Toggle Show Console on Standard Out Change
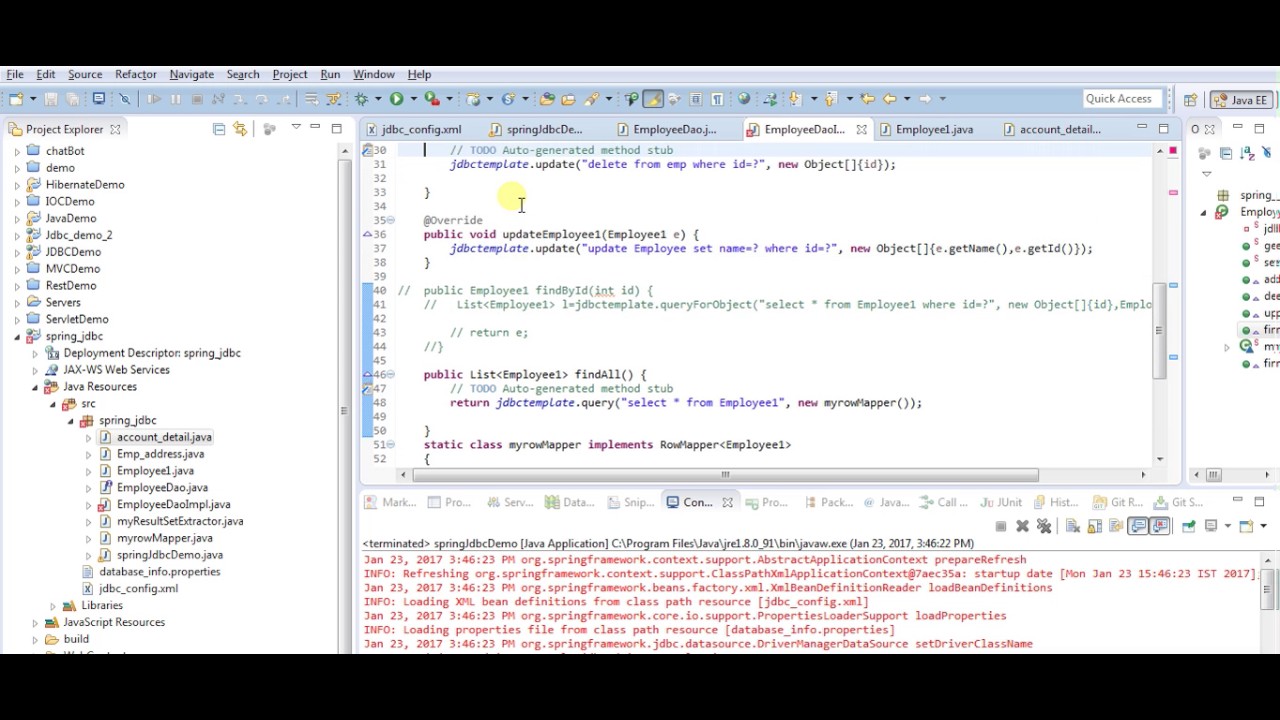Image resolution: width=1280 pixels, height=720 pixels. 1138,526
